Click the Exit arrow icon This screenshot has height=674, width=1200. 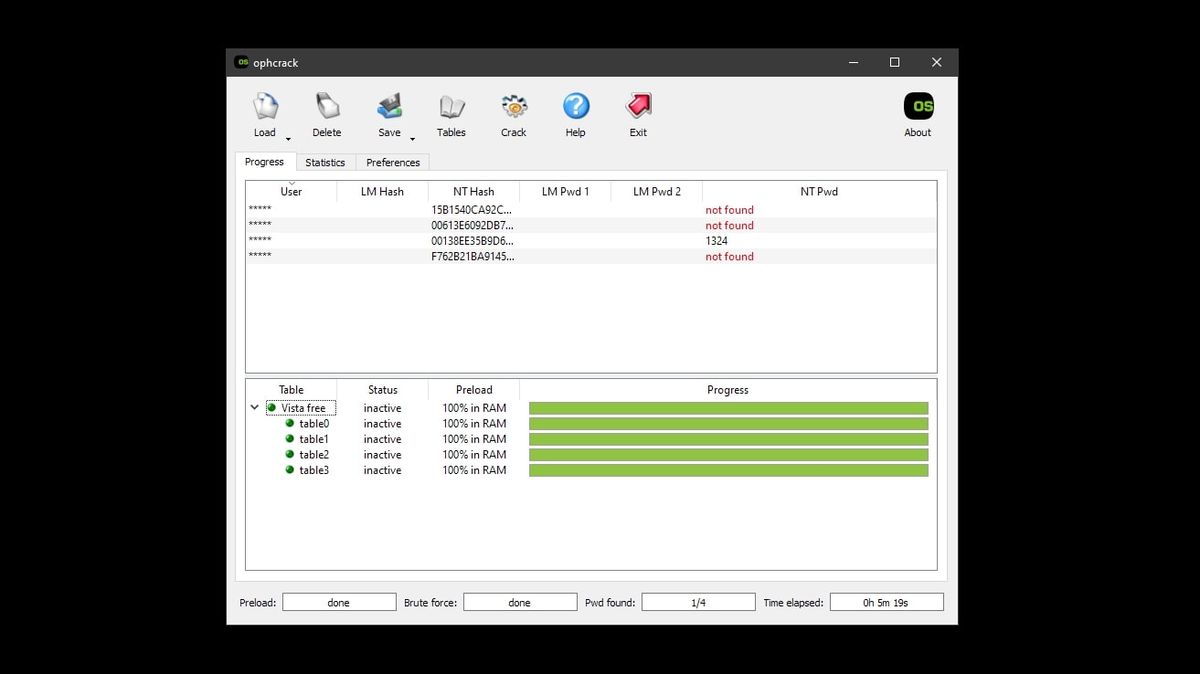(x=637, y=106)
